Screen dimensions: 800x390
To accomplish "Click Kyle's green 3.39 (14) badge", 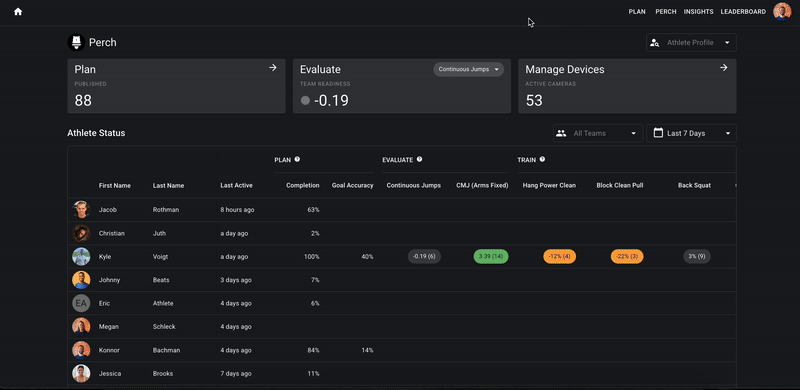I will click(x=491, y=256).
